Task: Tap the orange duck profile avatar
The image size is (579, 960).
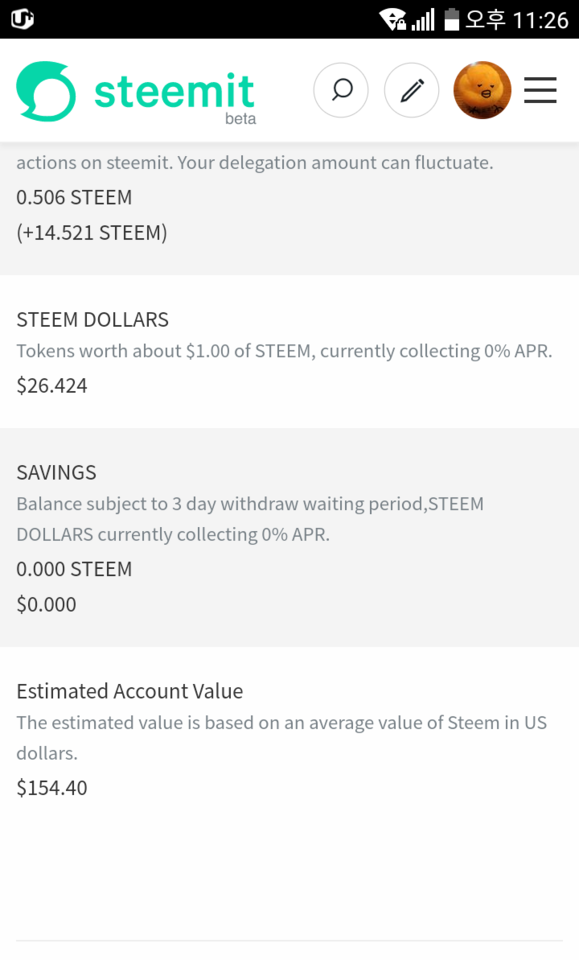Action: click(x=482, y=90)
